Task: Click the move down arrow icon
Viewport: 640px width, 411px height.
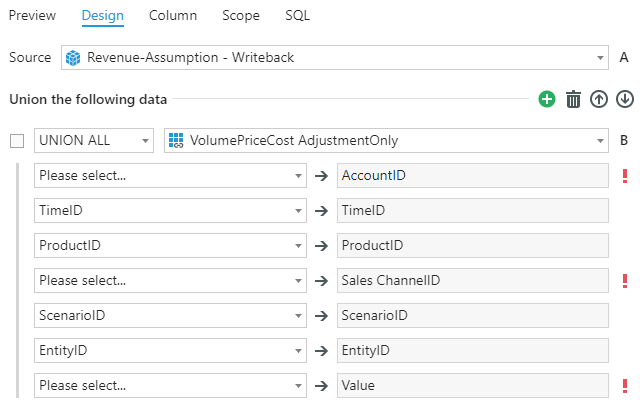Action: coord(625,99)
